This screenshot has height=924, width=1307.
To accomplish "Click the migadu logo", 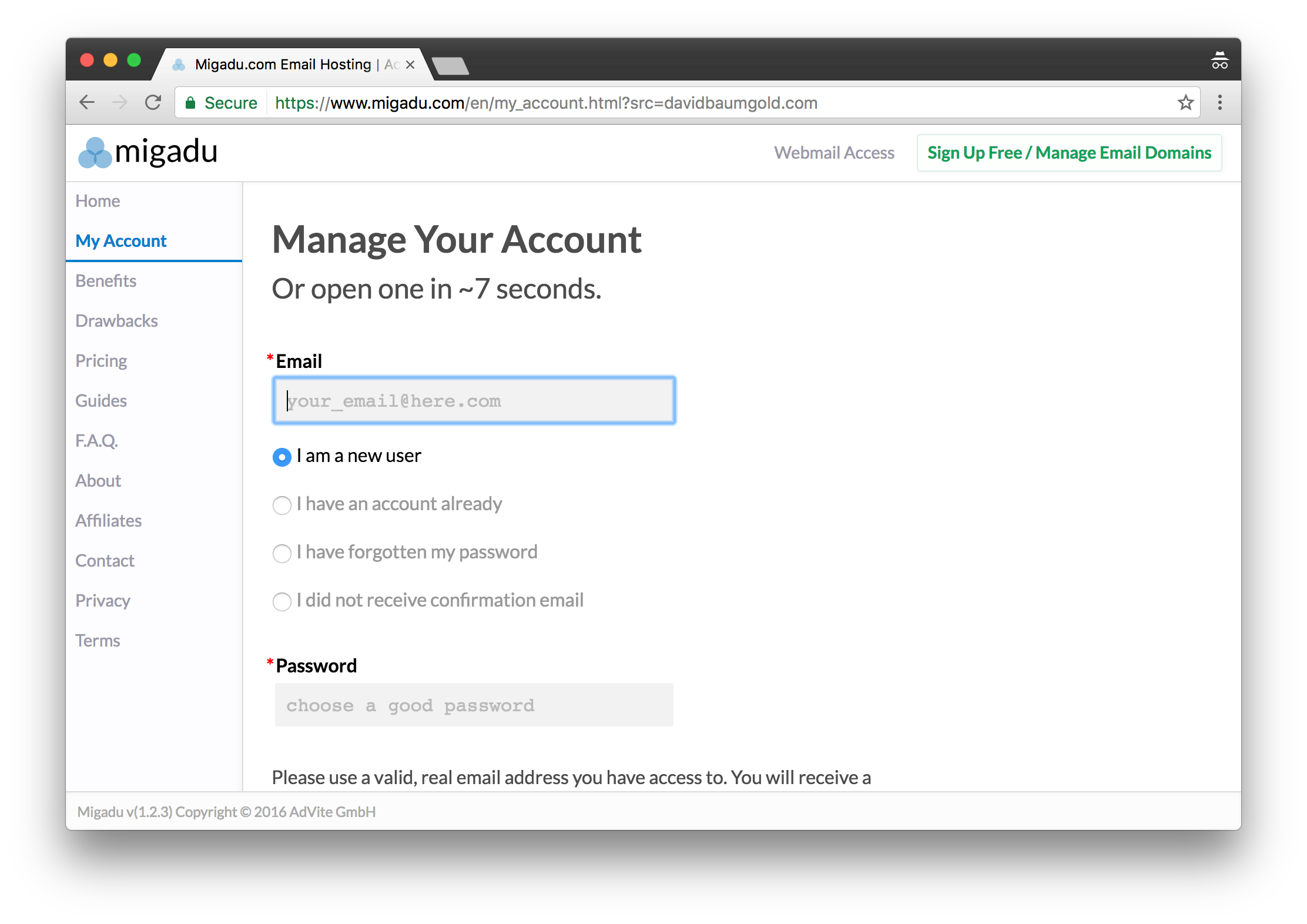I will pyautogui.click(x=148, y=152).
